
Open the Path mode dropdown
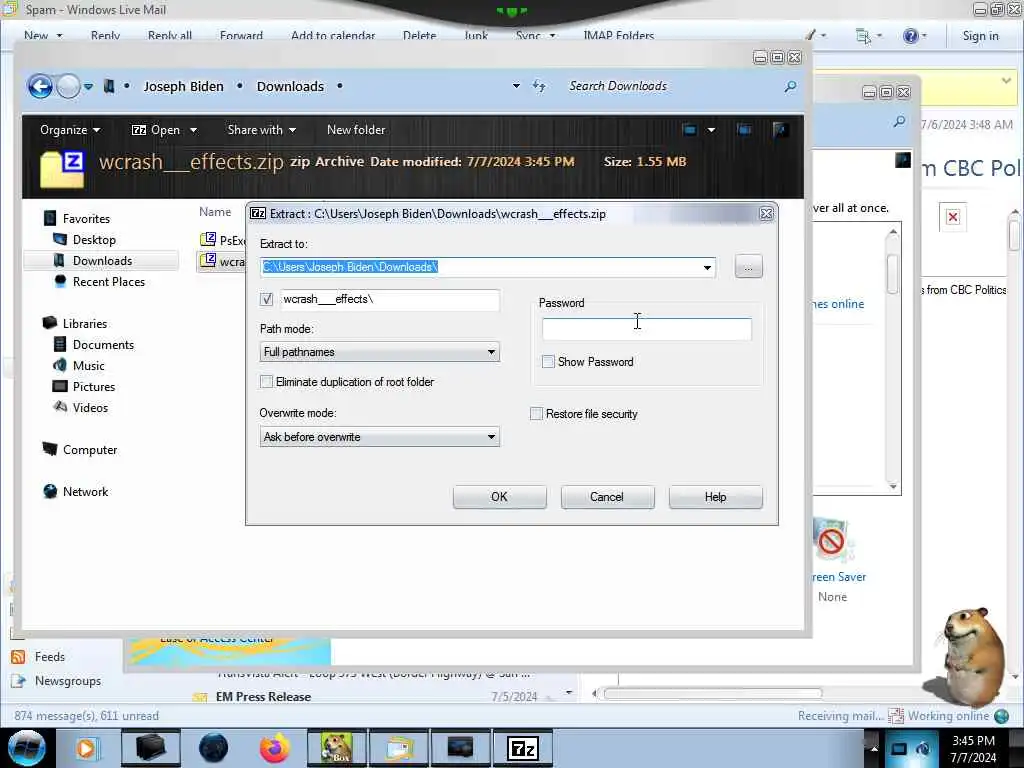(379, 352)
